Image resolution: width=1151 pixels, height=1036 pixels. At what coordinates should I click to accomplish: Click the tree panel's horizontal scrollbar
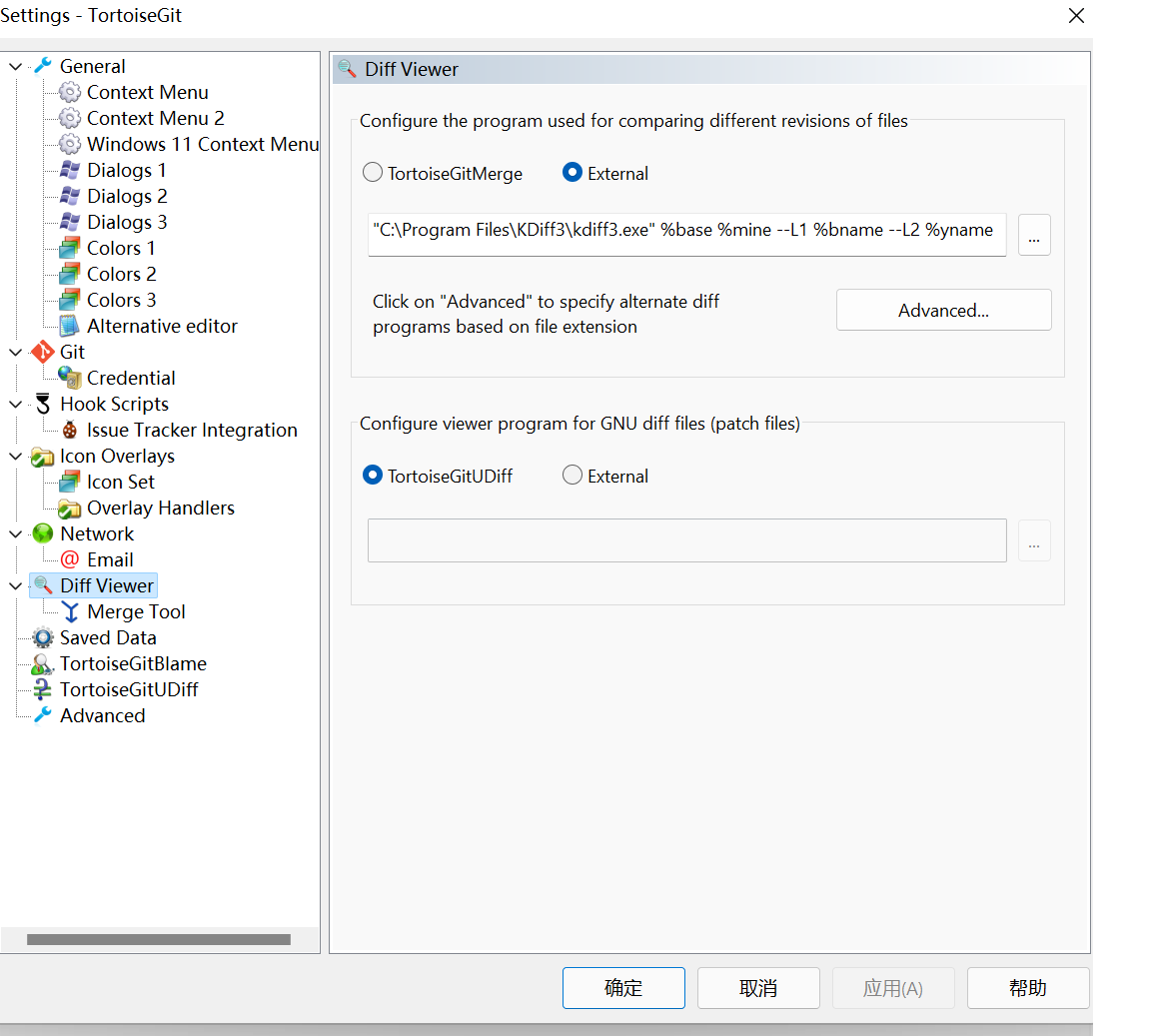[159, 940]
